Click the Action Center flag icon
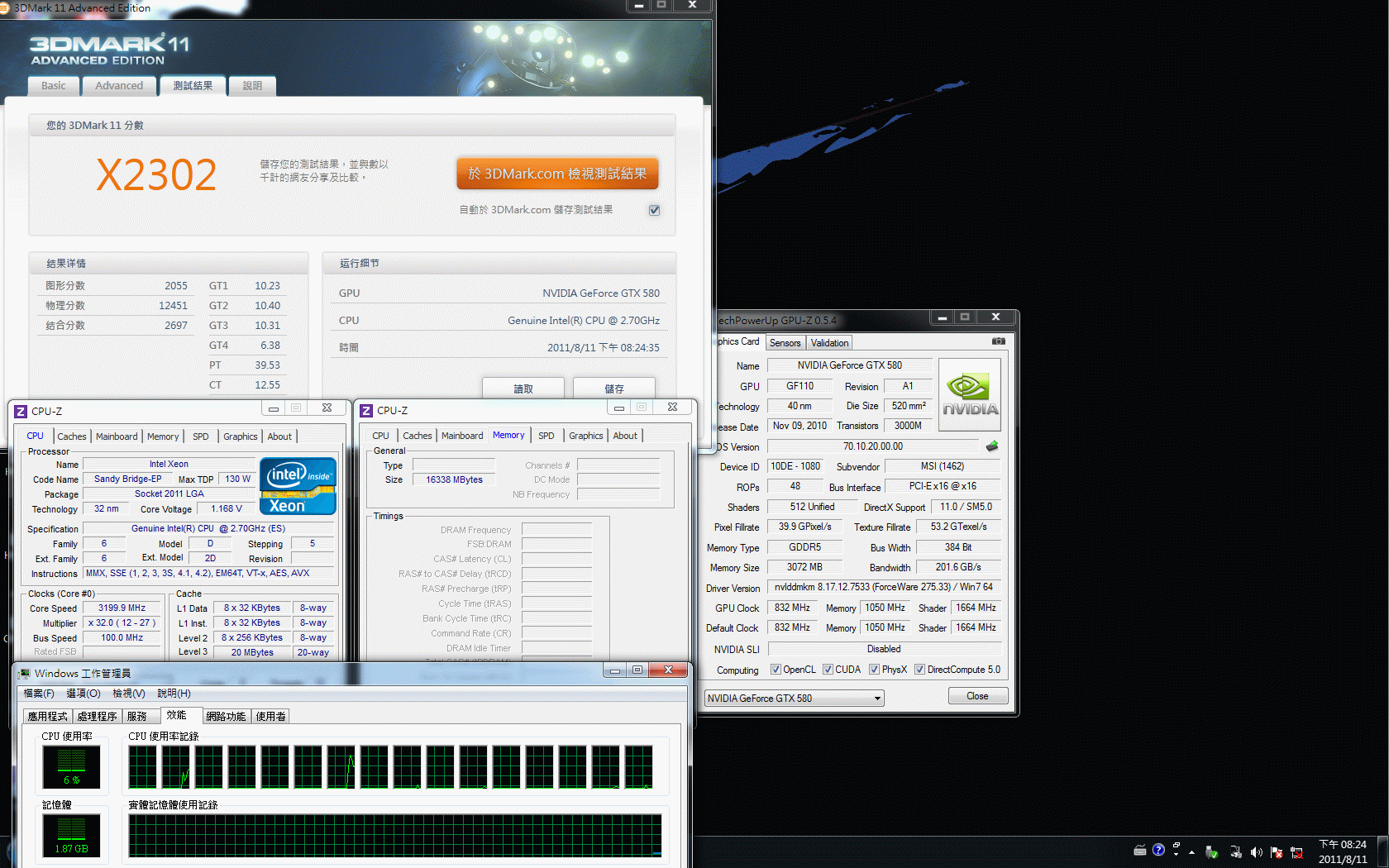1389x868 pixels. (1277, 852)
